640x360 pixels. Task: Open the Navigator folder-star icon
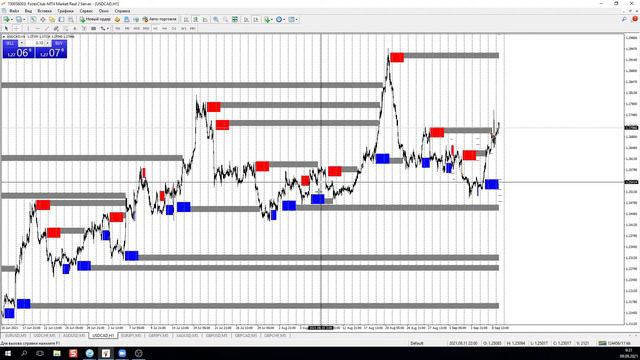52,19
